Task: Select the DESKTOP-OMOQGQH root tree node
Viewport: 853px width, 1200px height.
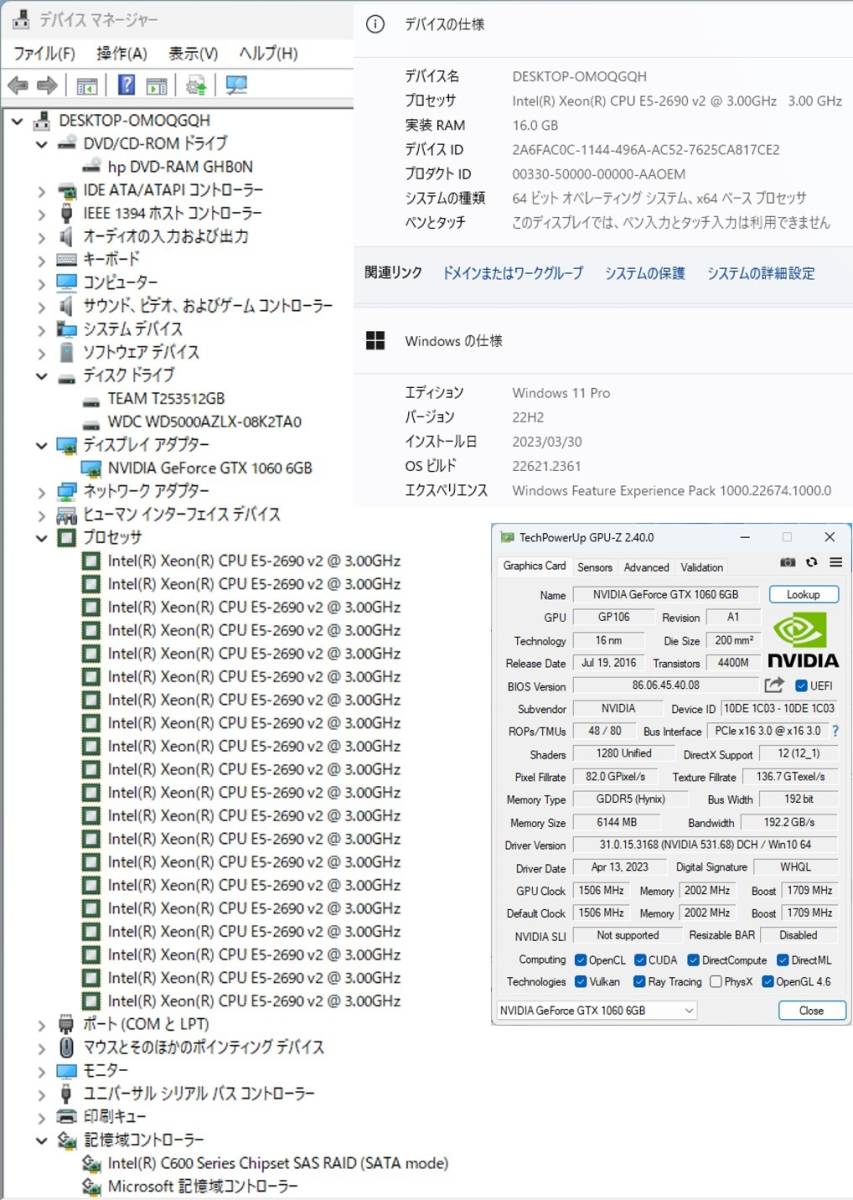Action: click(134, 120)
